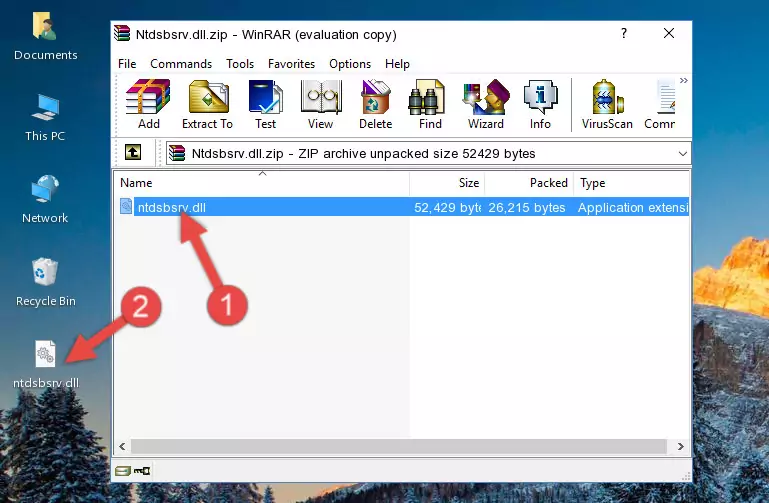Click the drive icon in the status bar

(x=123, y=471)
